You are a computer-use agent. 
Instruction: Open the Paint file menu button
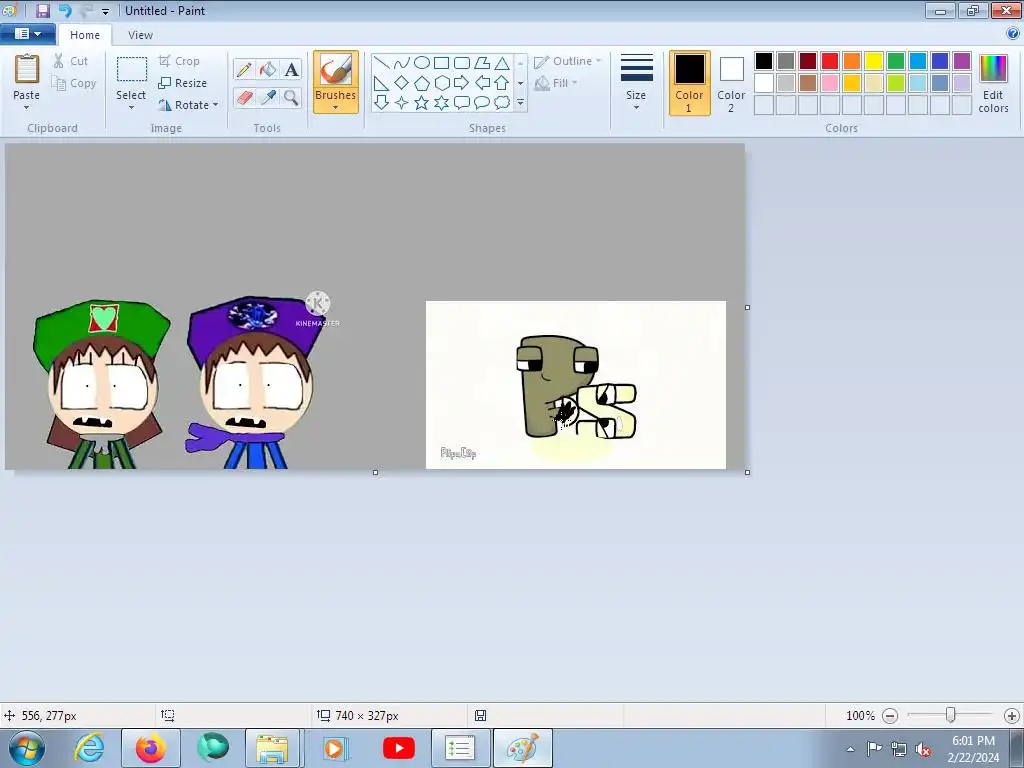click(27, 33)
